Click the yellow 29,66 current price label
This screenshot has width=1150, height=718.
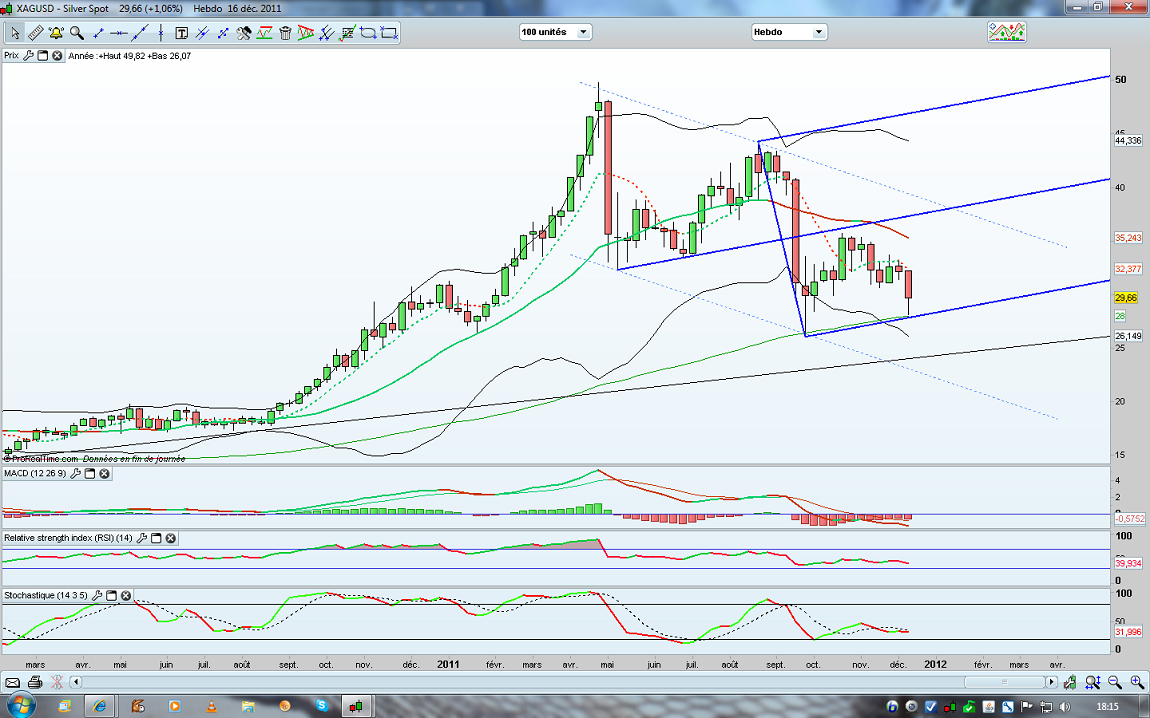click(1126, 298)
